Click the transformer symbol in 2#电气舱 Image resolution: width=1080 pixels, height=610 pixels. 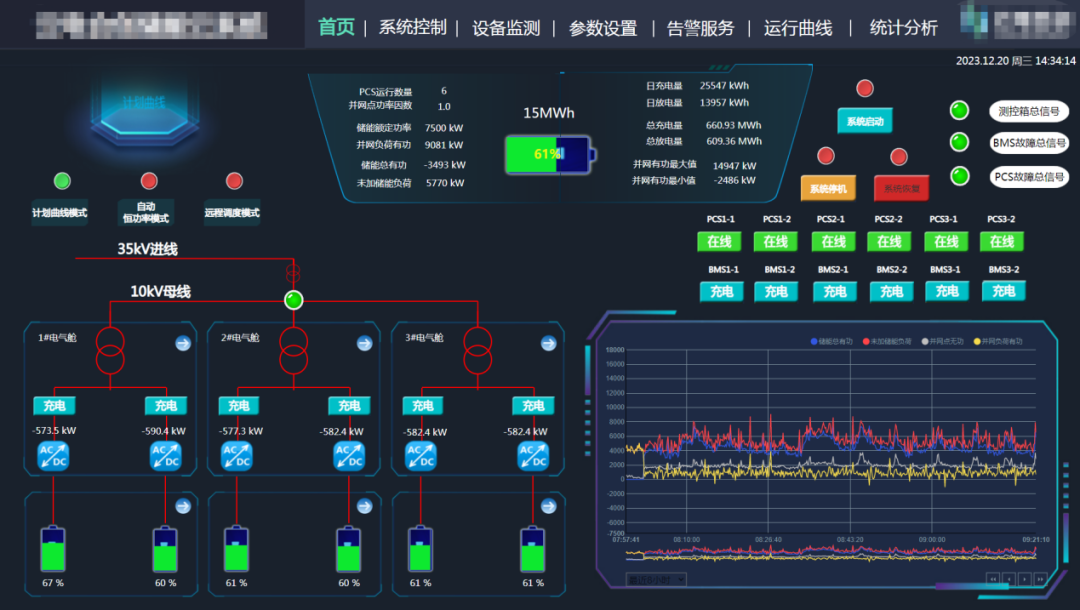(x=293, y=348)
